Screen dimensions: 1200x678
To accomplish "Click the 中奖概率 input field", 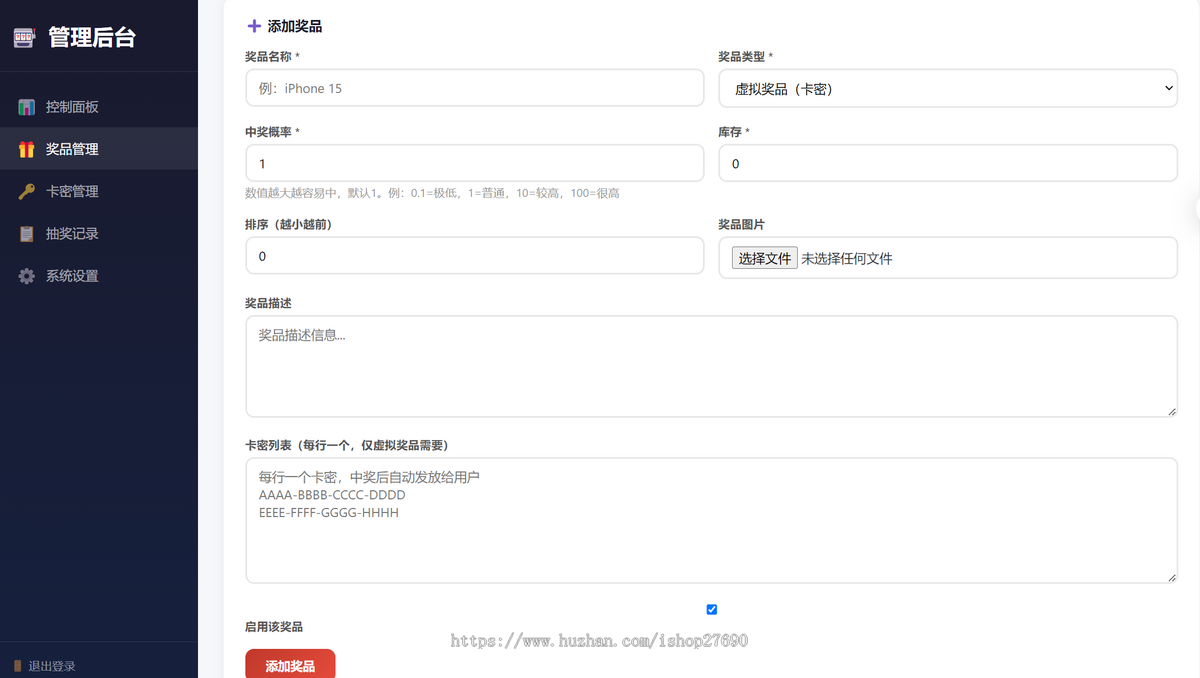I will [475, 163].
